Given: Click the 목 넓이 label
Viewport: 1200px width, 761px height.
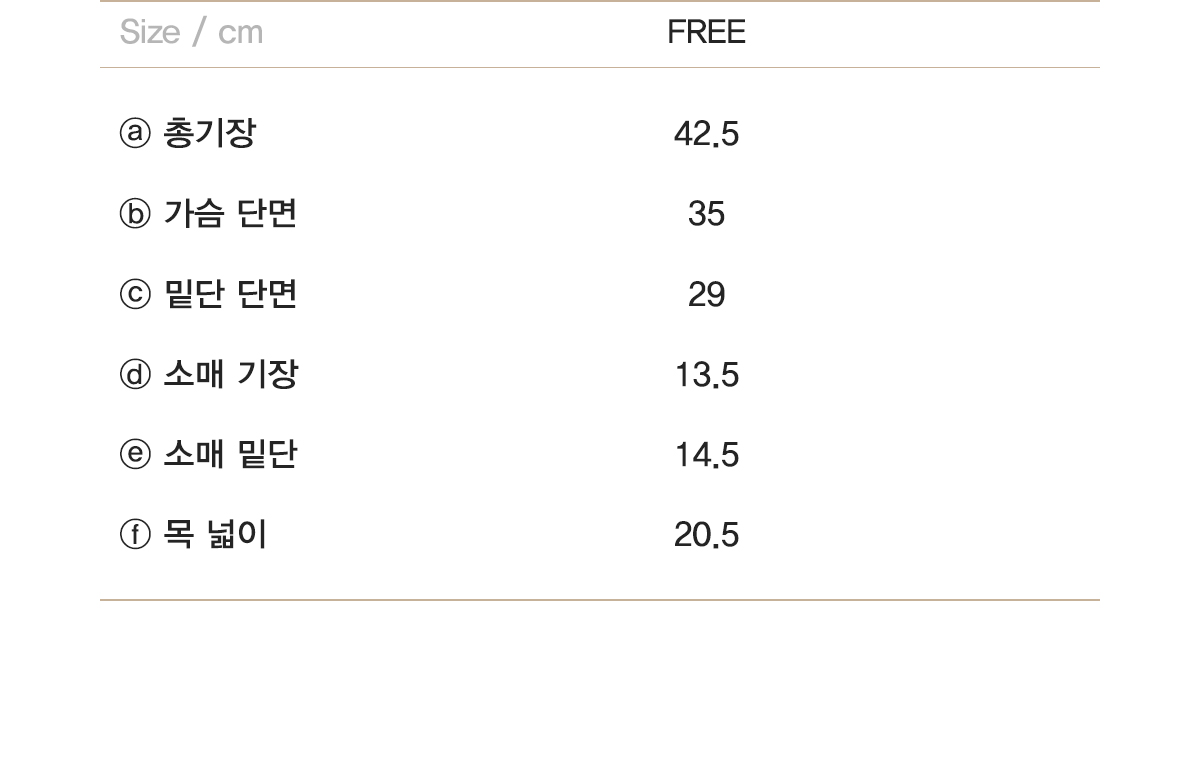Looking at the screenshot, I should [x=215, y=534].
